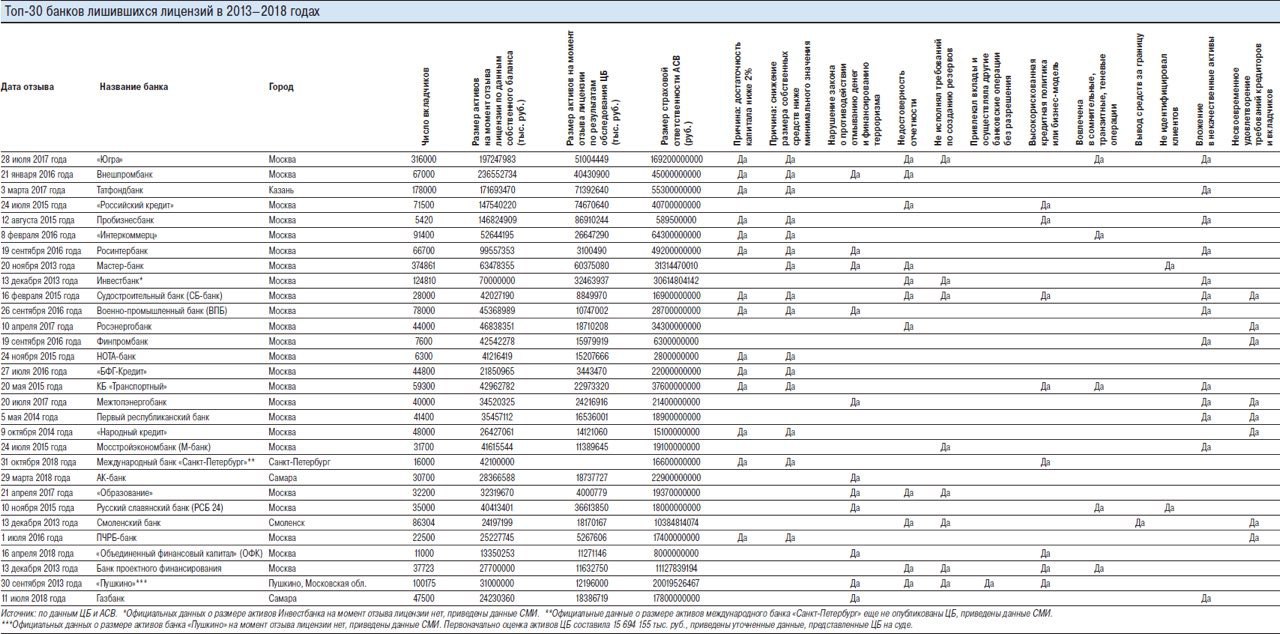
Task: Select the bank name «Пушкино»***
Action: [x=123, y=583]
